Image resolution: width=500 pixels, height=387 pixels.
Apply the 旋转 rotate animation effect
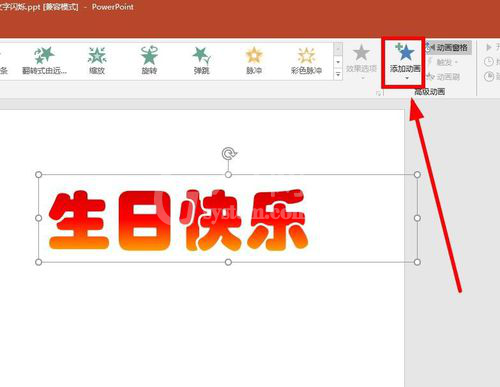(149, 60)
